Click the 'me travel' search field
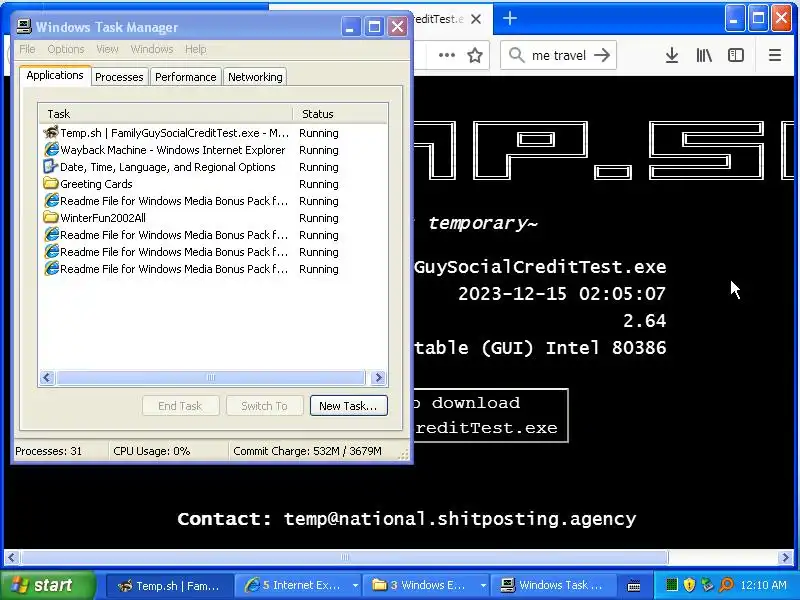Viewport: 800px width, 600px height. coord(558,55)
